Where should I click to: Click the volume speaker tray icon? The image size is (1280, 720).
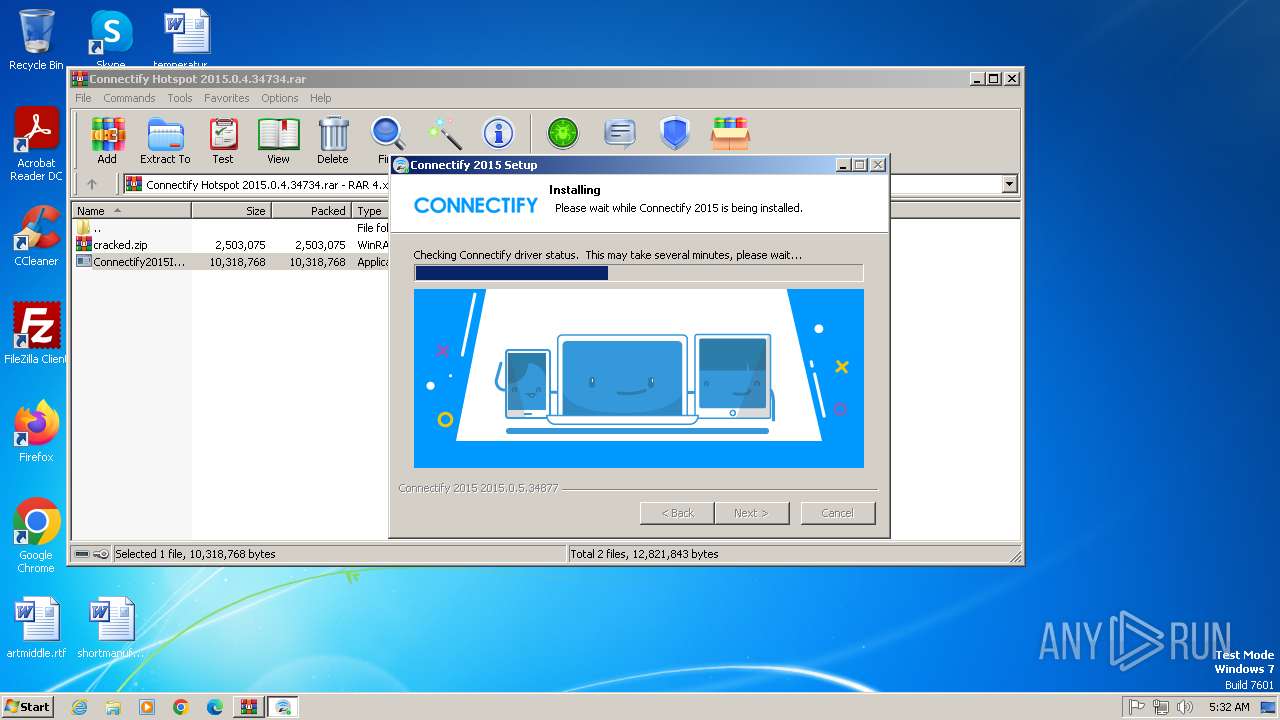1184,707
